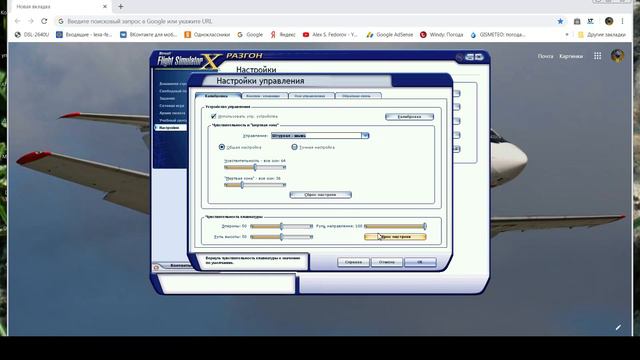Click Chrome profile avatar in toolbar
640x360 pixels.
(609, 21)
